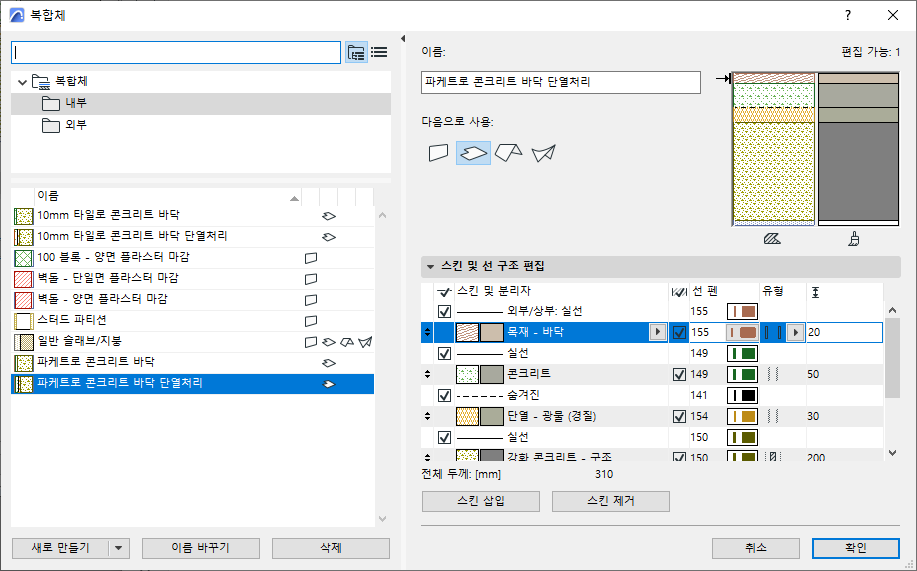Collapse left panel with splitter arrow

point(403,39)
